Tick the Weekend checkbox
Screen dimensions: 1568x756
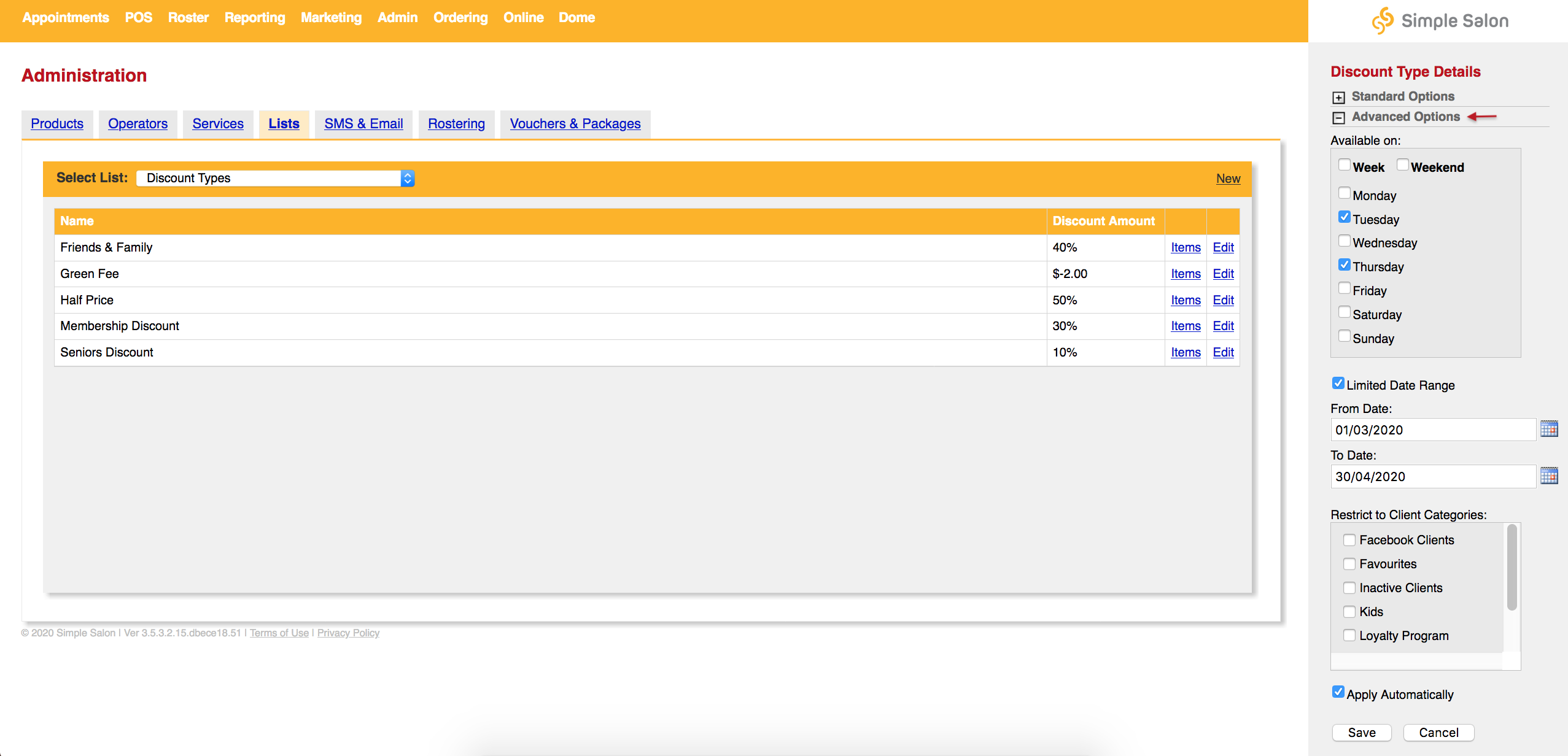click(x=1402, y=164)
